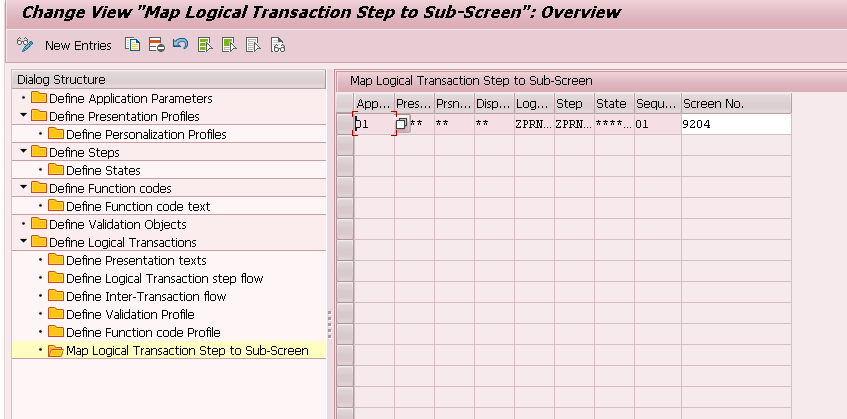Screen dimensions: 847x419
Task: Click the App field containing 01
Action: pos(374,124)
